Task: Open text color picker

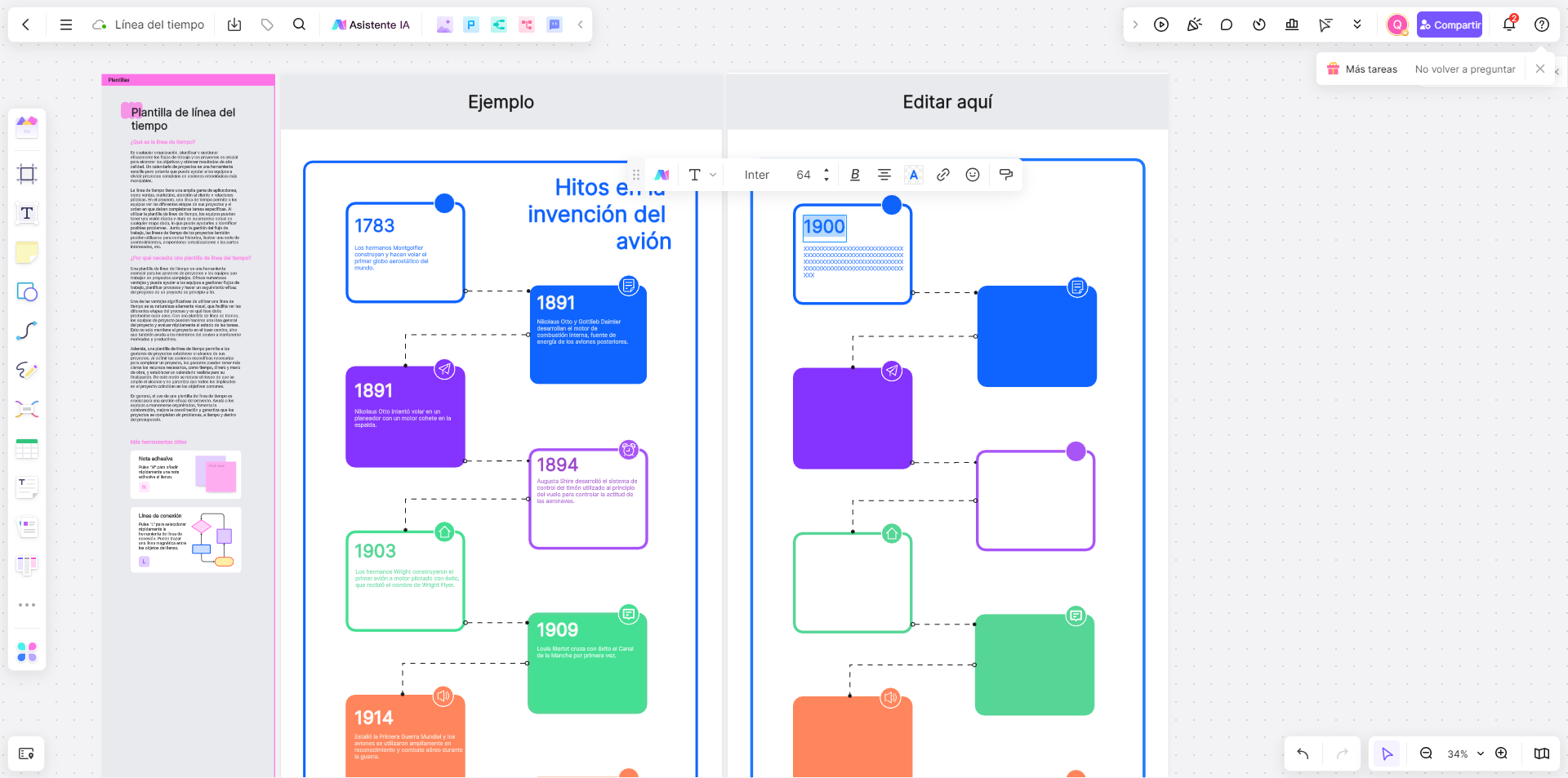Action: point(914,175)
